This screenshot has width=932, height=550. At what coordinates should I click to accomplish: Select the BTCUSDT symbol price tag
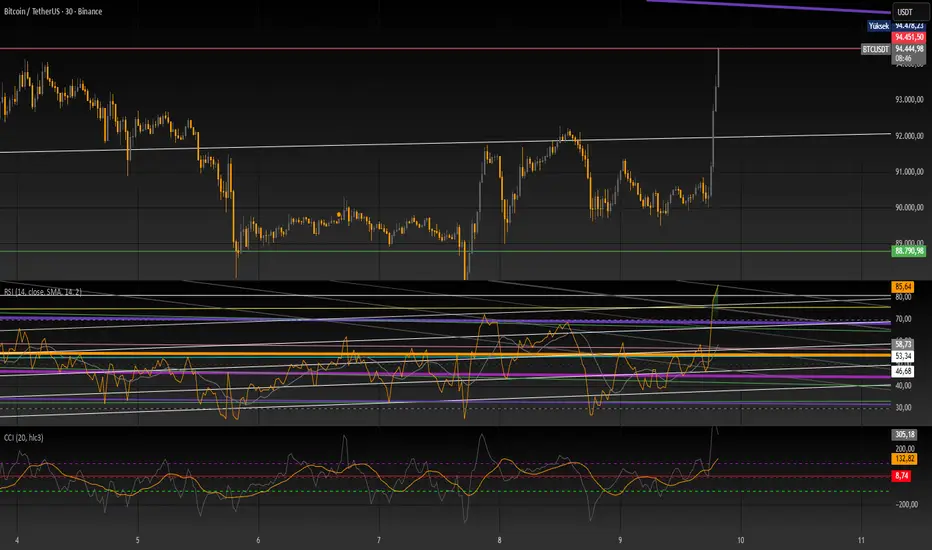(x=874, y=48)
